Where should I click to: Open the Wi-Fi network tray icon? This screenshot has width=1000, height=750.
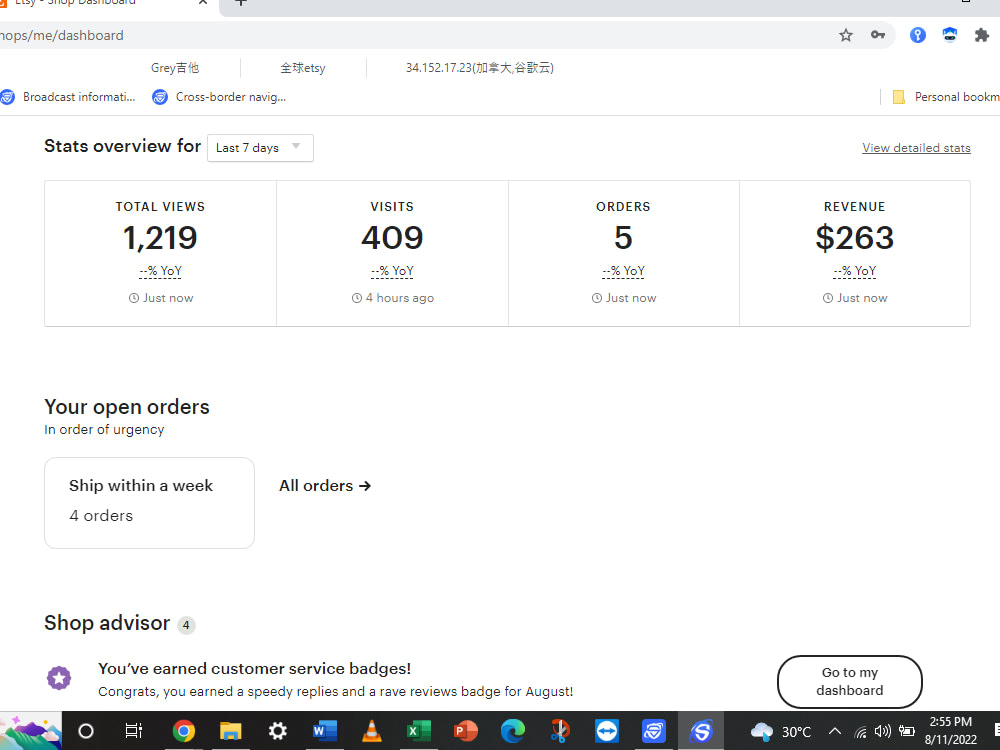click(x=861, y=732)
